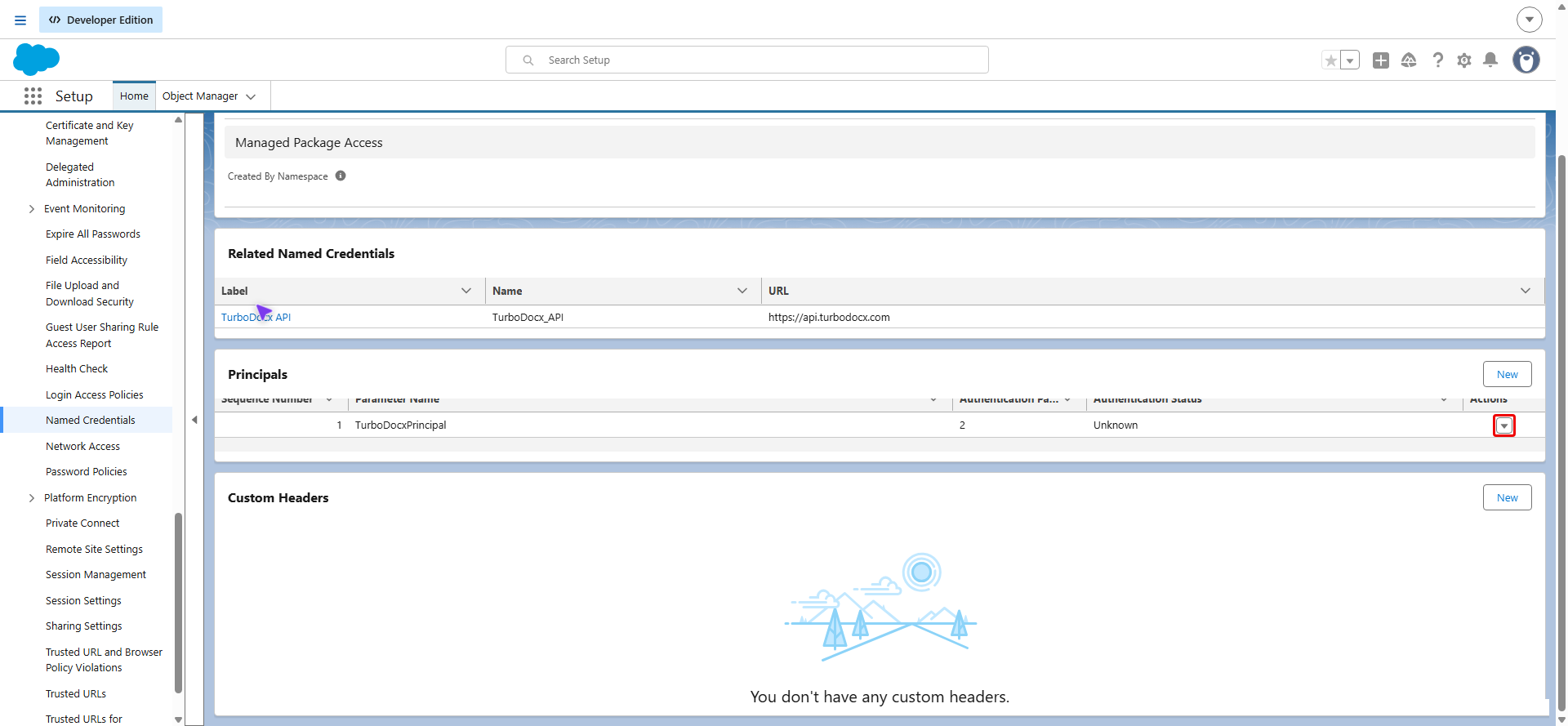Select Named Credentials in the sidebar

tap(90, 420)
